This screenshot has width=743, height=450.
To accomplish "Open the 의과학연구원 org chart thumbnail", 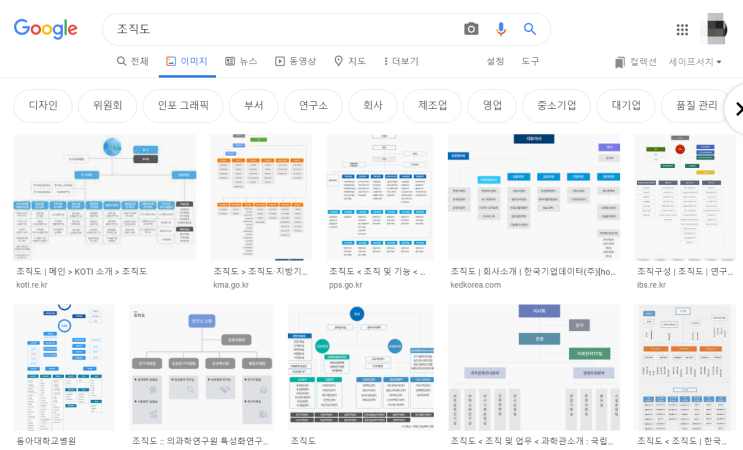I will (x=201, y=368).
